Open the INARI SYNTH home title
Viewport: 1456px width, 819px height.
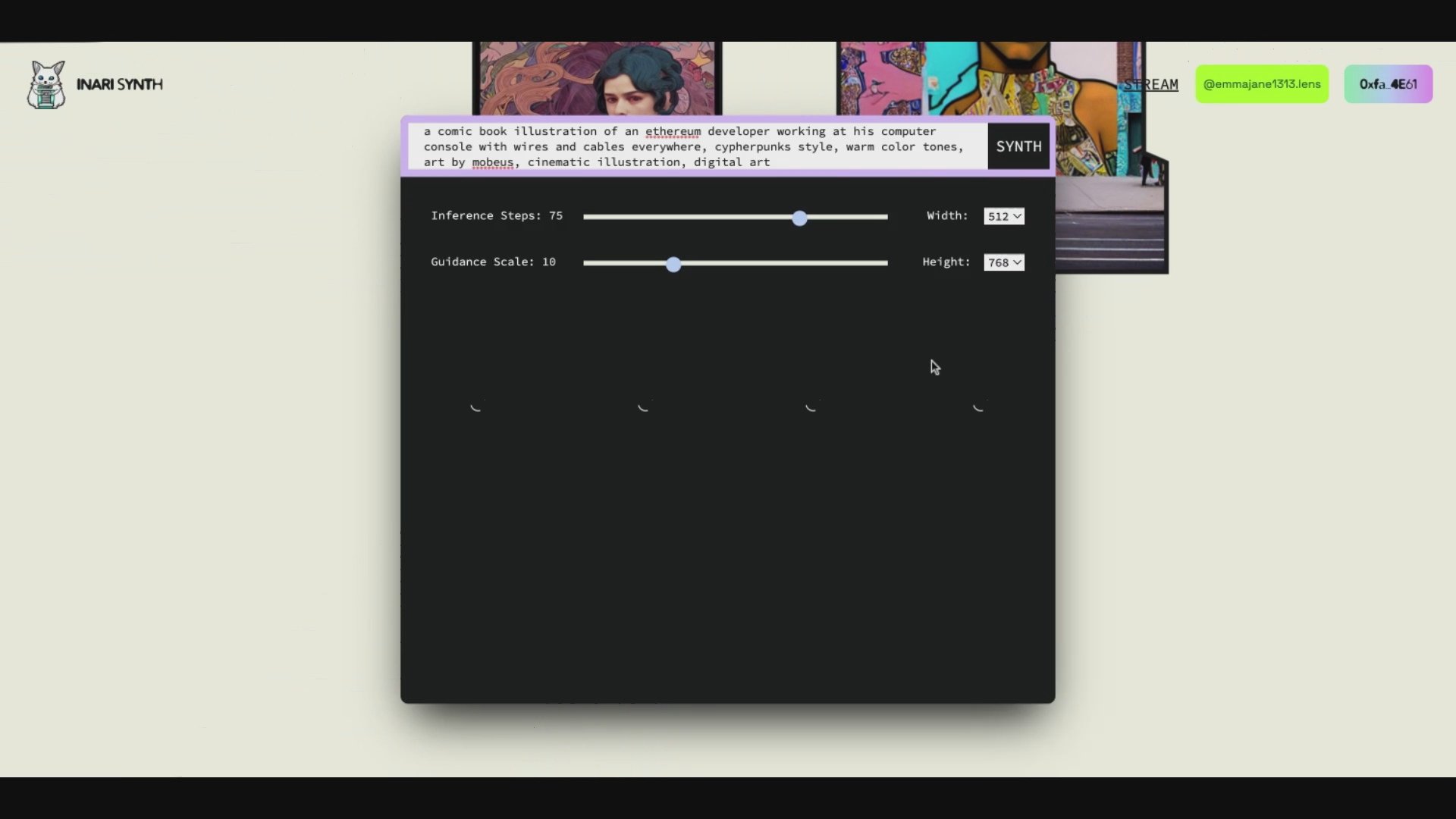pos(120,84)
